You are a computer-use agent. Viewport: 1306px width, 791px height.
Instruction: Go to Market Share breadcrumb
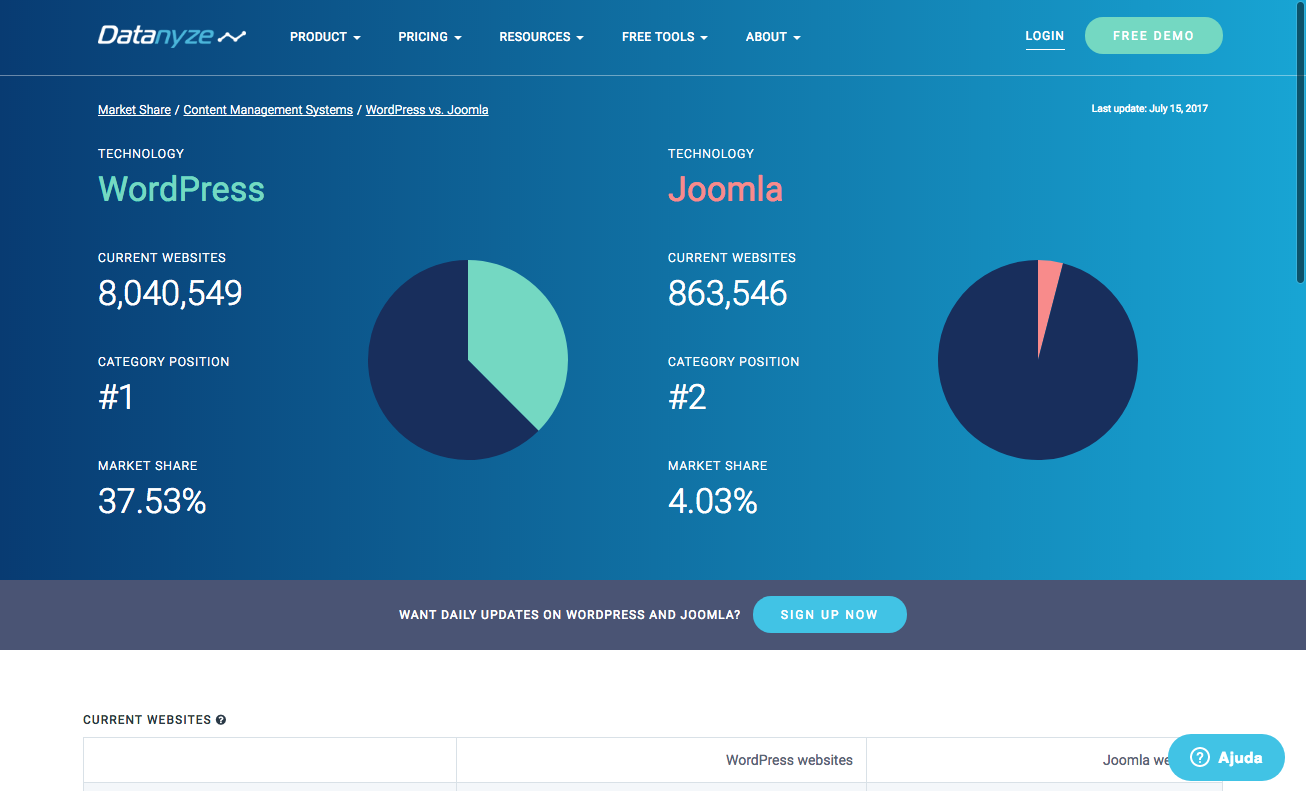[134, 110]
